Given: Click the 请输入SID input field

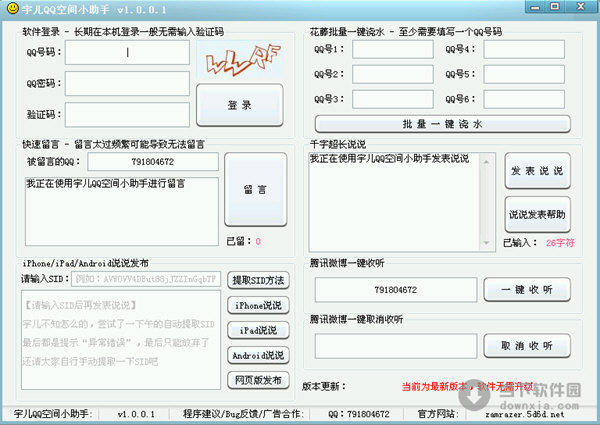Looking at the screenshot, I should 146,279.
